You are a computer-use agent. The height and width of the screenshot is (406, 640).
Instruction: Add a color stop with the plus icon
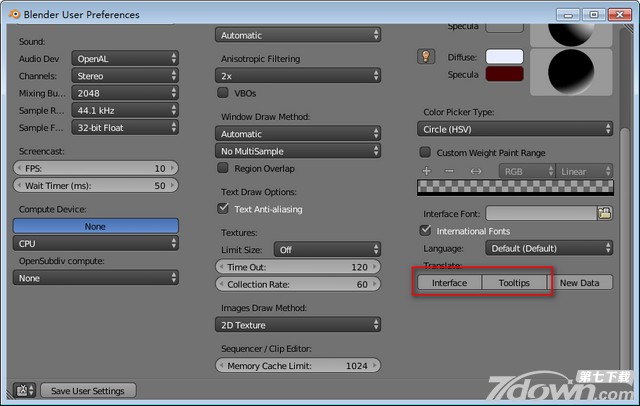pos(427,171)
